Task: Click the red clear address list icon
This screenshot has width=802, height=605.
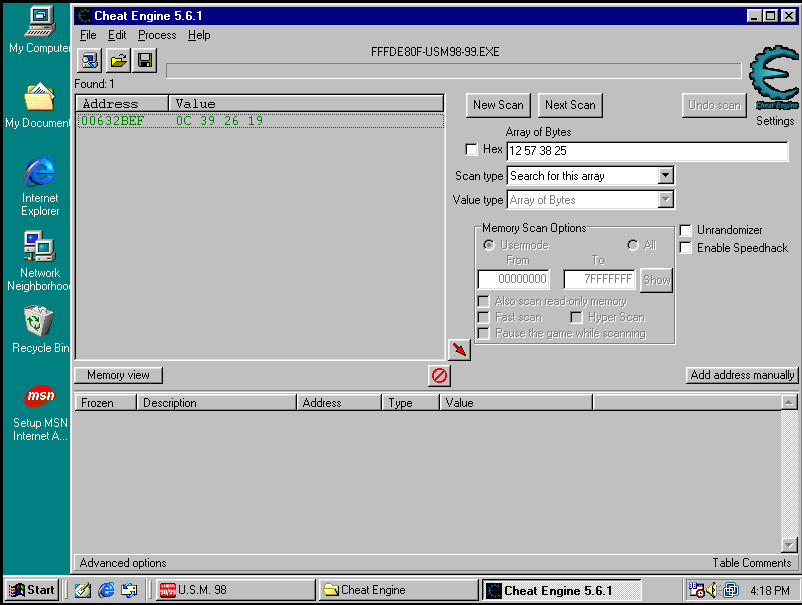Action: click(x=439, y=376)
